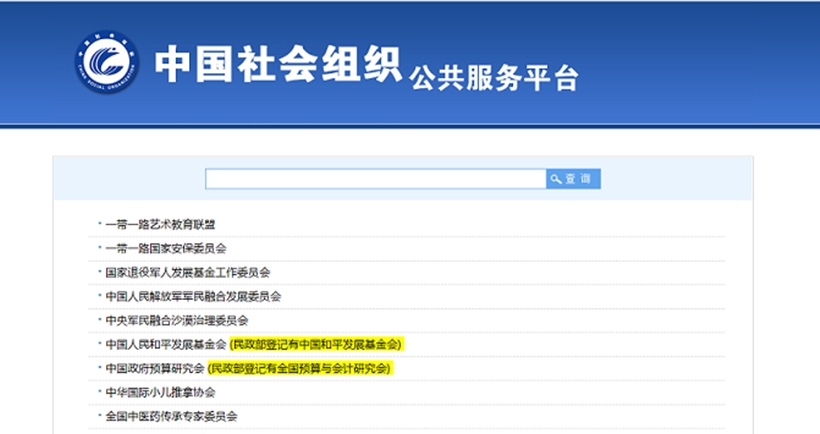The image size is (820, 434).
Task: Open 中国政府预算研究会 entry
Action: 155,368
